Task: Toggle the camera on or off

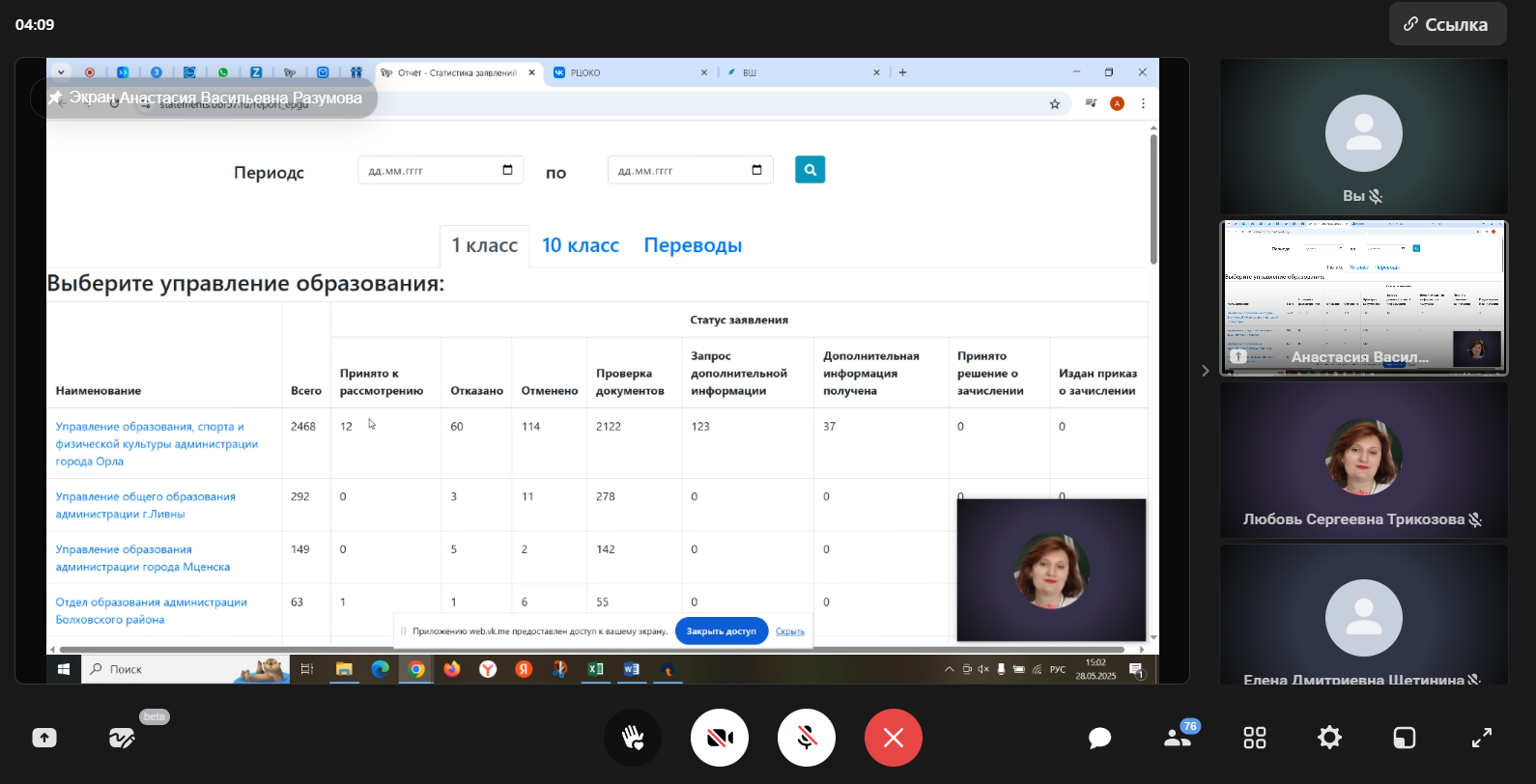Action: pos(720,738)
